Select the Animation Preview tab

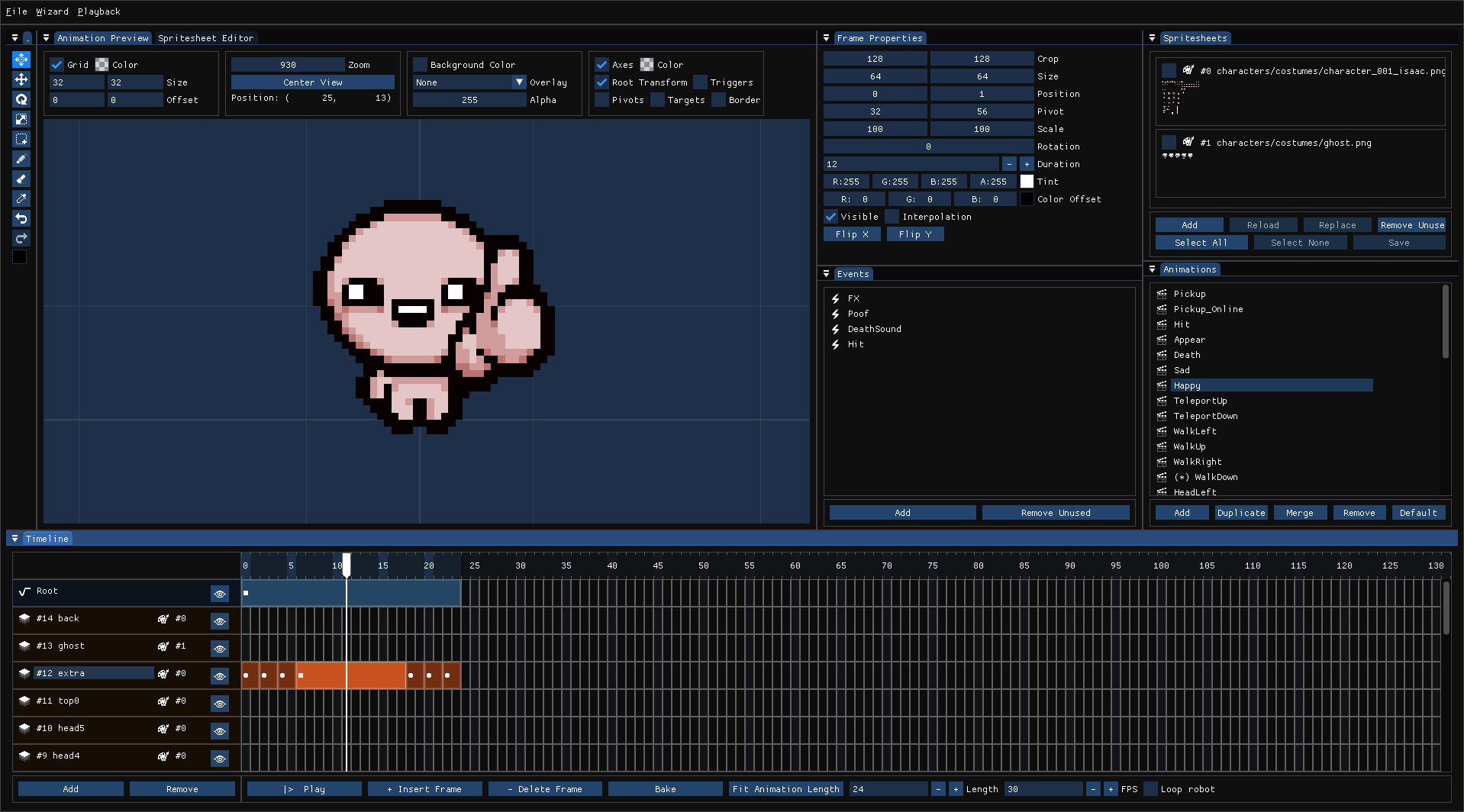[x=103, y=38]
